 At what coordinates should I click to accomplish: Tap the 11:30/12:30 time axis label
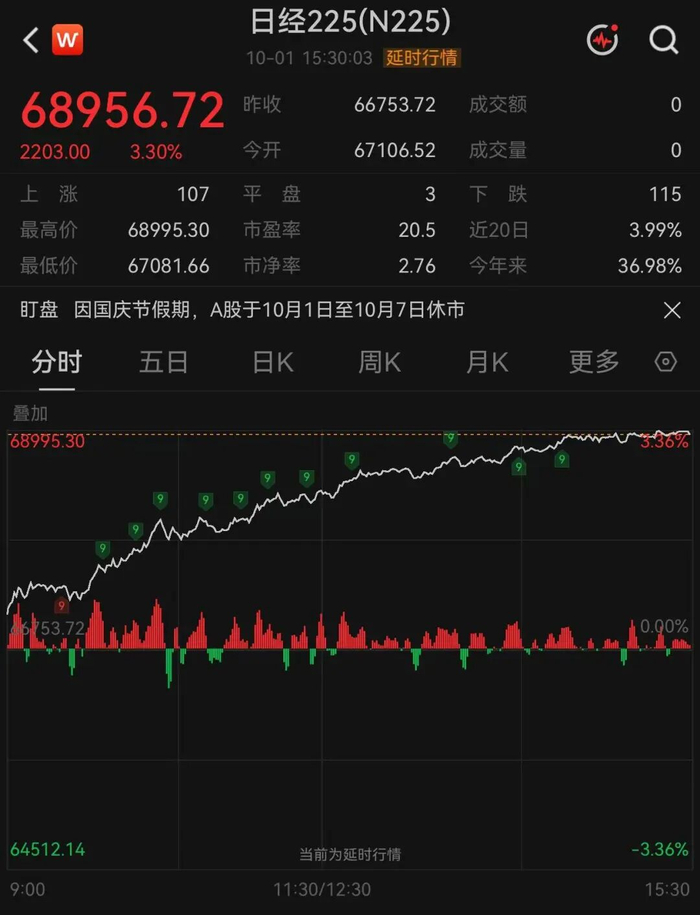pyautogui.click(x=322, y=889)
